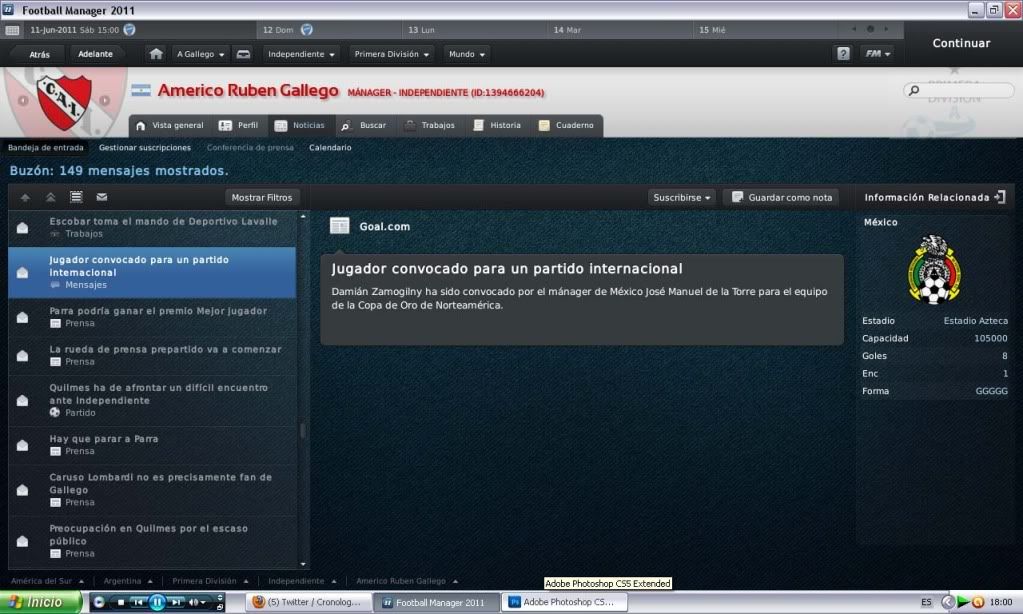Select the double up arrow in message toolbar
This screenshot has height=614, width=1023.
coord(50,197)
